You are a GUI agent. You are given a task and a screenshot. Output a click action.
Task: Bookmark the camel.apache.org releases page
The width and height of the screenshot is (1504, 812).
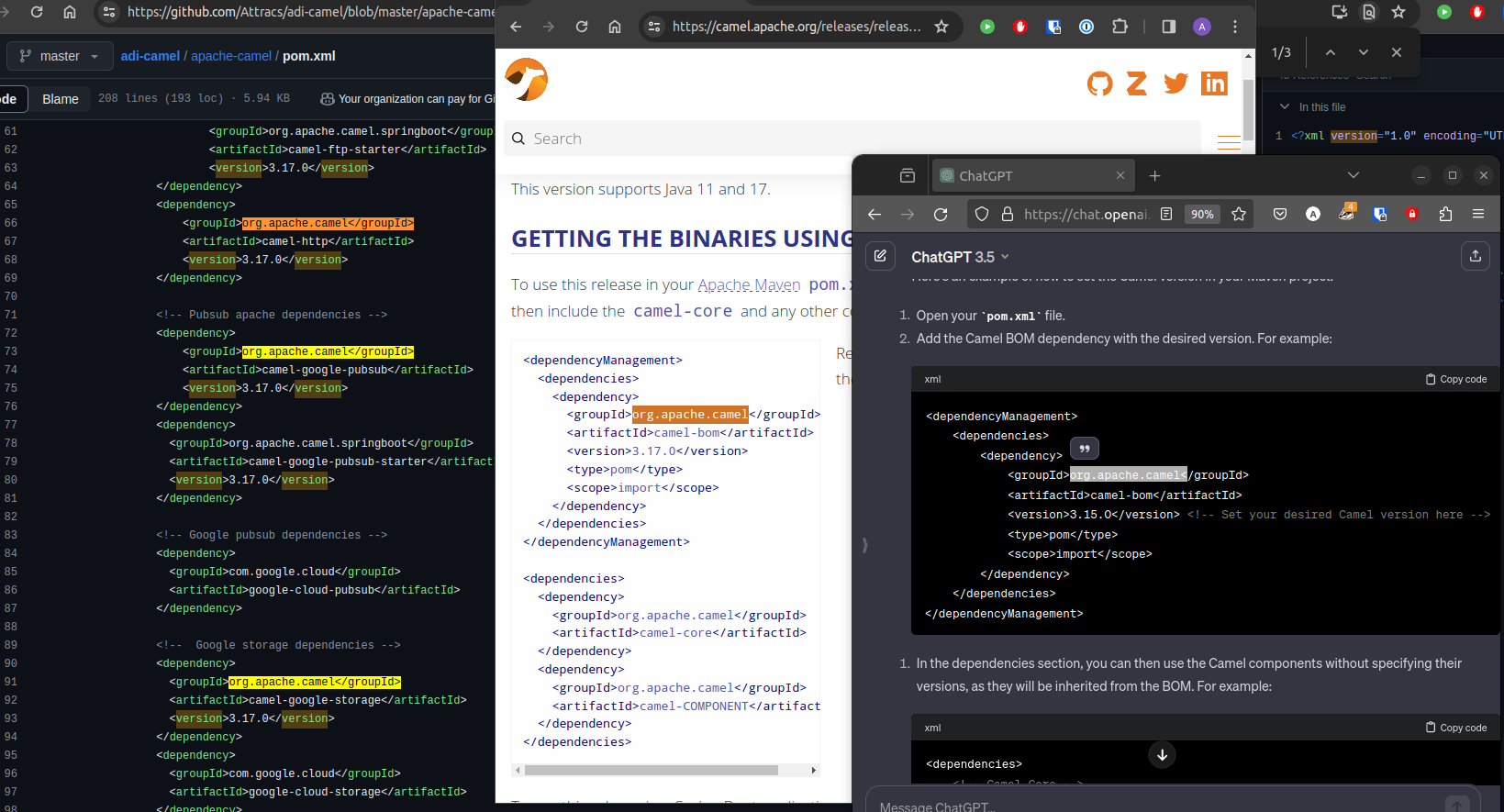(x=941, y=27)
